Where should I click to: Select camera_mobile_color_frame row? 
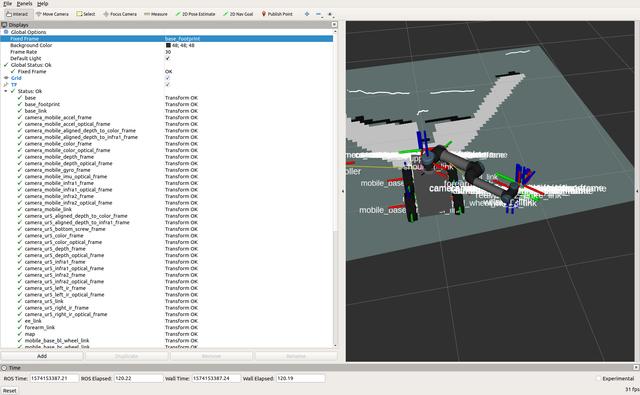167,144
